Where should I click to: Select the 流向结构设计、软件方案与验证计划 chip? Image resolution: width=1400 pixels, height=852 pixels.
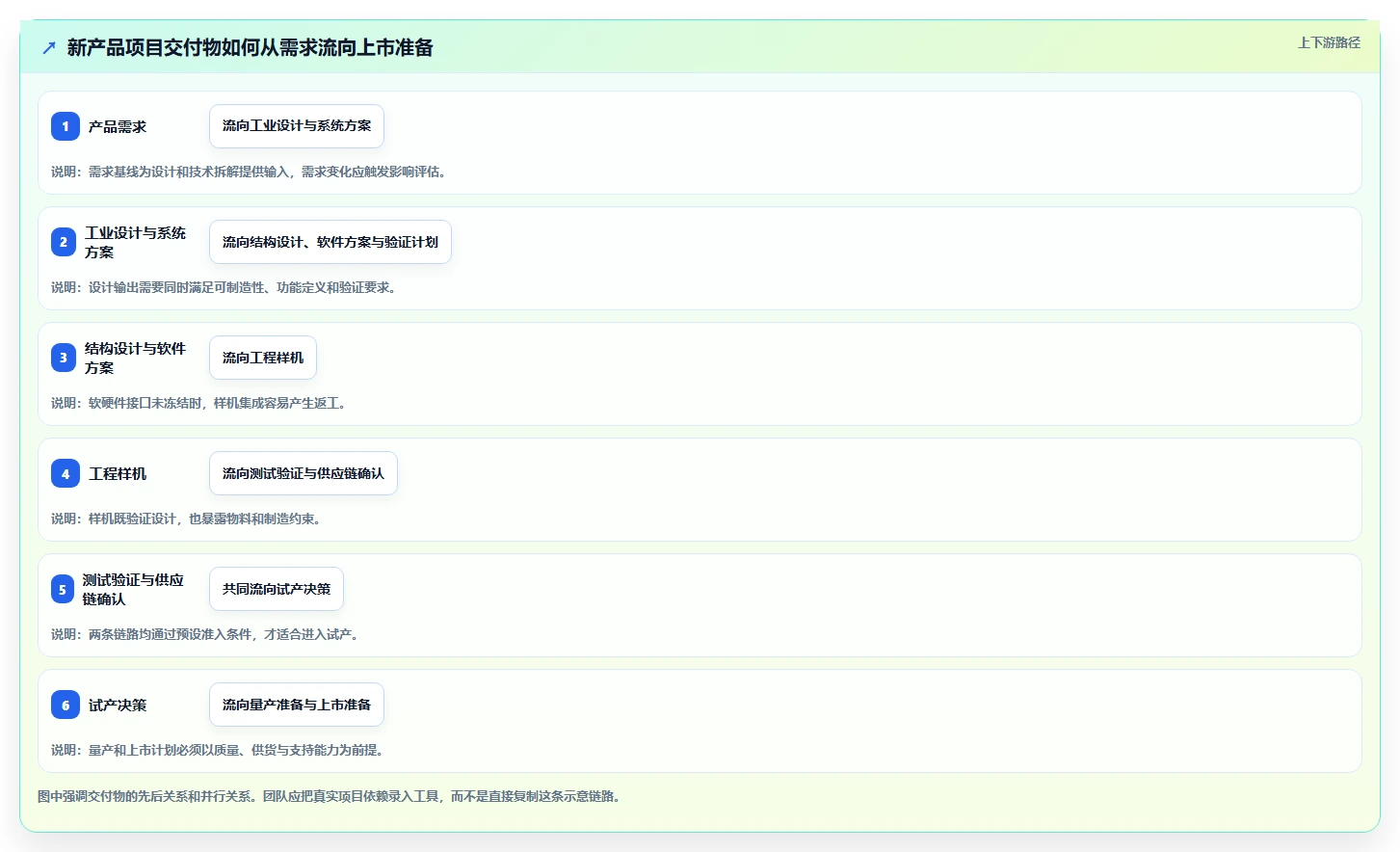(x=330, y=242)
